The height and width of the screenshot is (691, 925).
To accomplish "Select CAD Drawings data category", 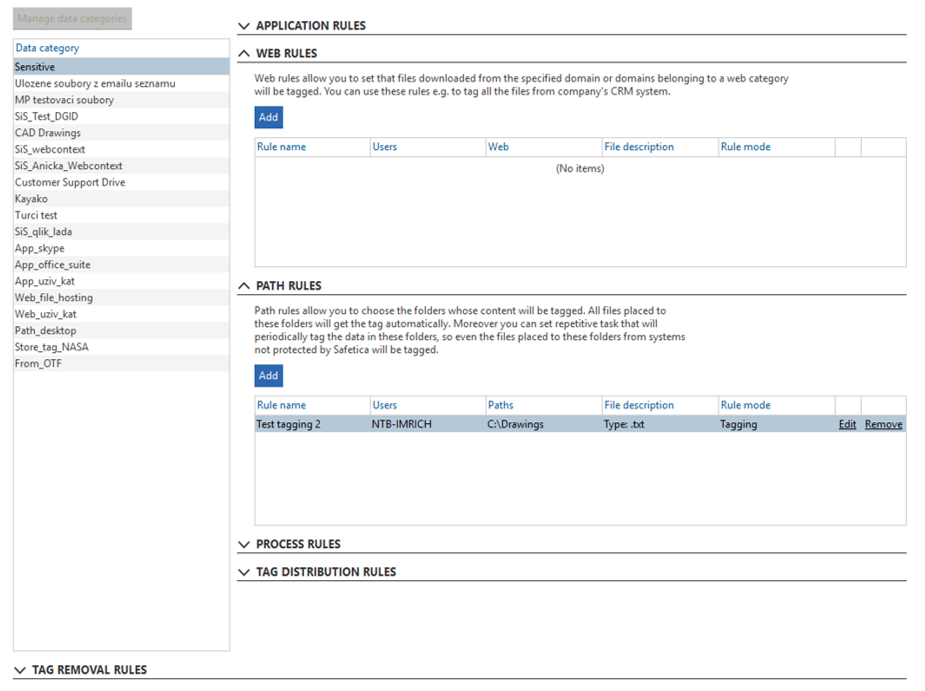I will 48,133.
